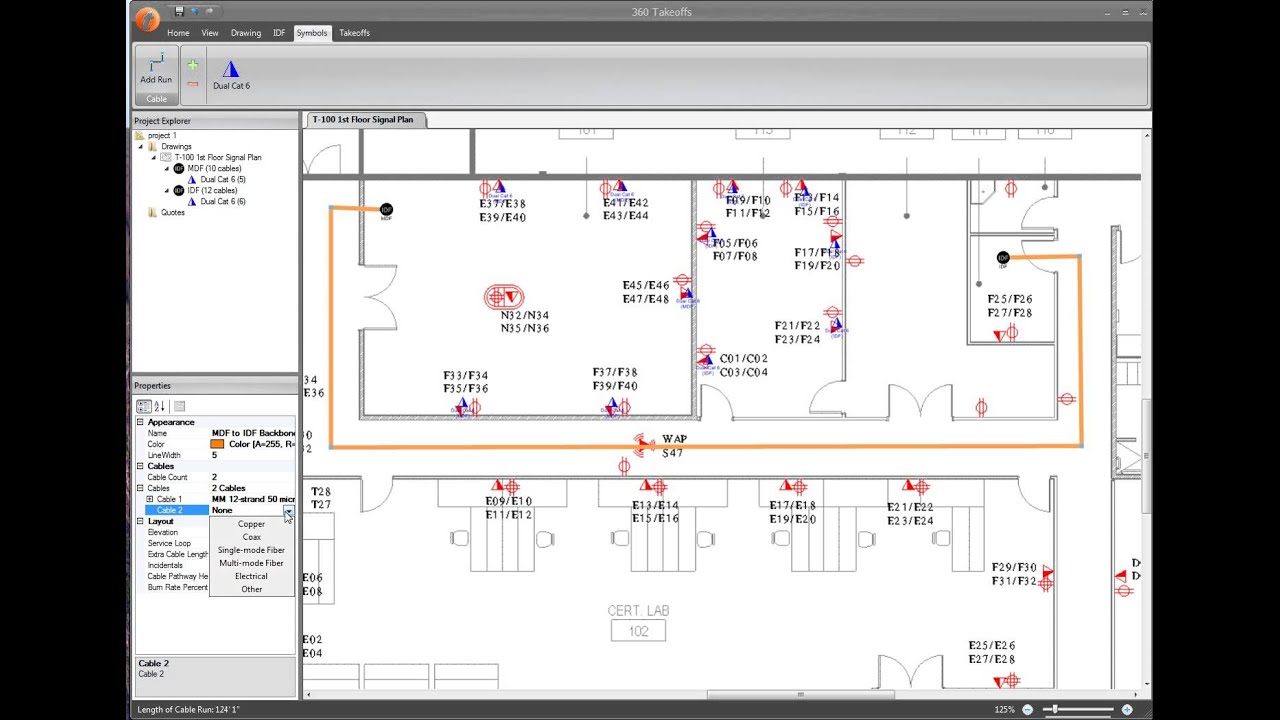This screenshot has height=720, width=1280.
Task: Click the Save icon in quick access toolbar
Action: coord(179,11)
